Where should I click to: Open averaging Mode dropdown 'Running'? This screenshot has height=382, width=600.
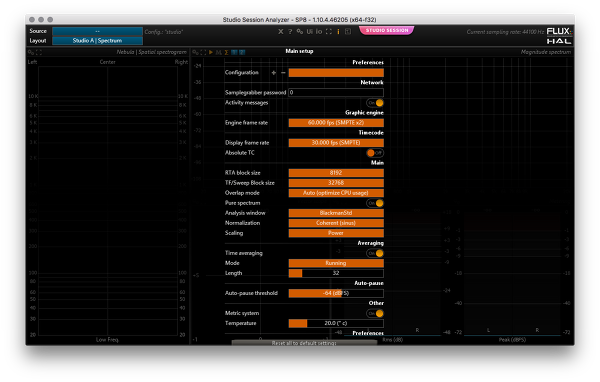[x=336, y=263]
